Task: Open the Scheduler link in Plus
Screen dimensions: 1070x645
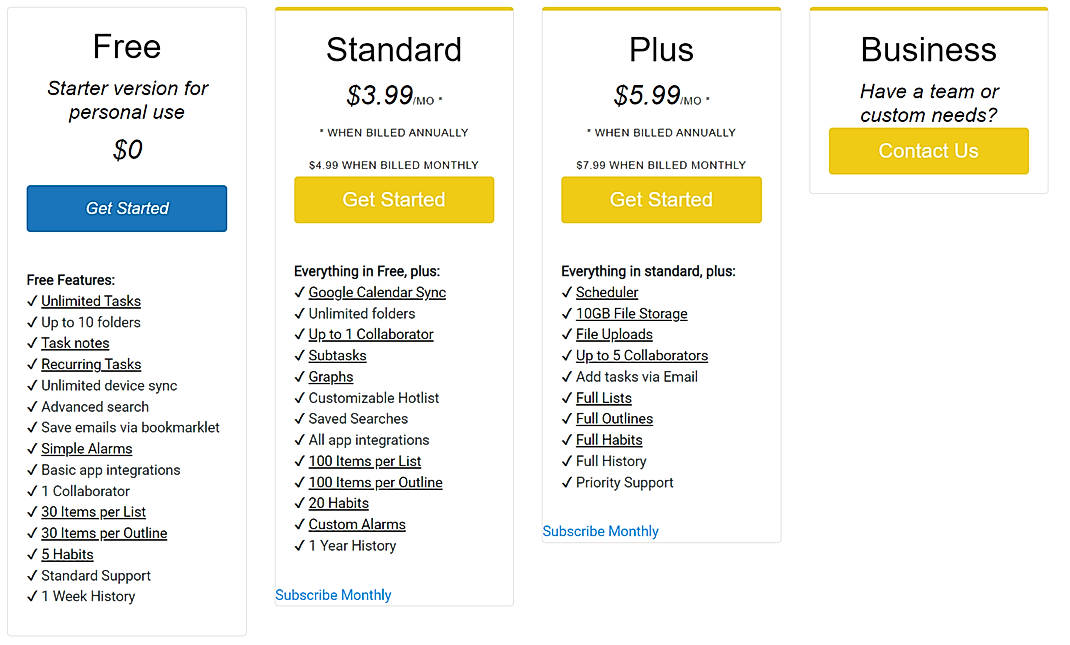Action: [x=604, y=292]
